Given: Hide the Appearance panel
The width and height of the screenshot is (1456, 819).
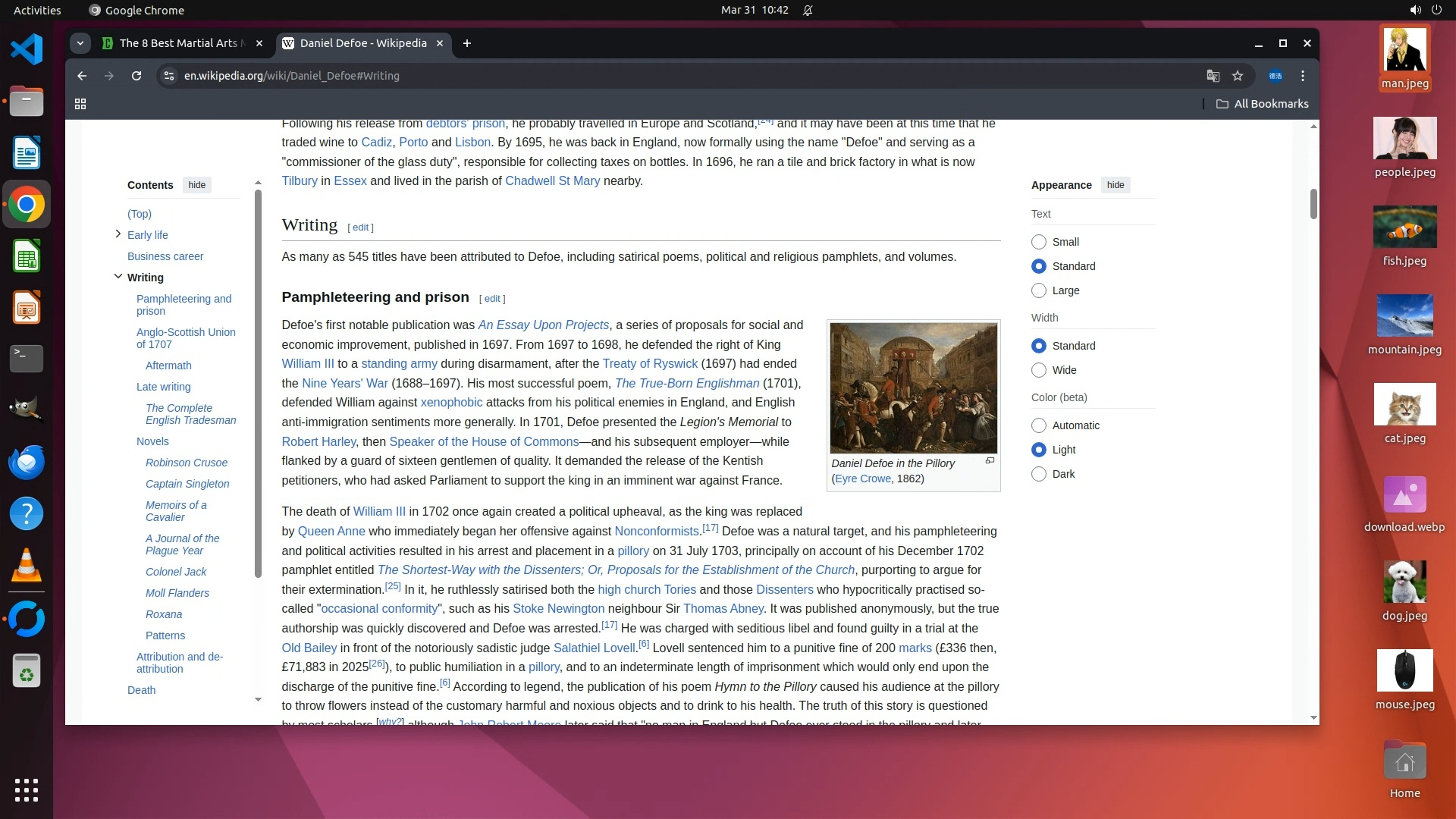Looking at the screenshot, I should click(1115, 185).
